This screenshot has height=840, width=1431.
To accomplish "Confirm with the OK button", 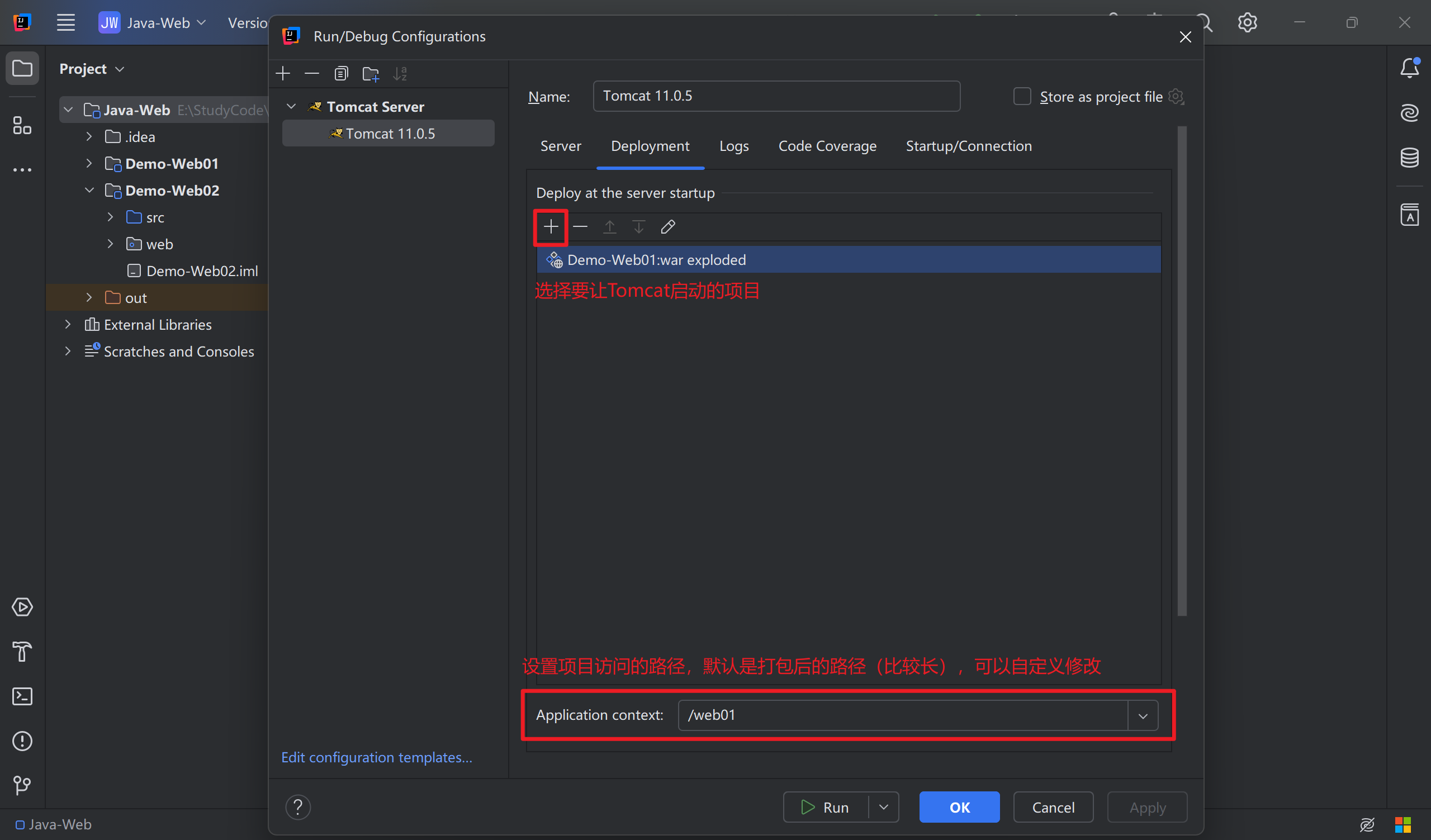I will pos(959,807).
